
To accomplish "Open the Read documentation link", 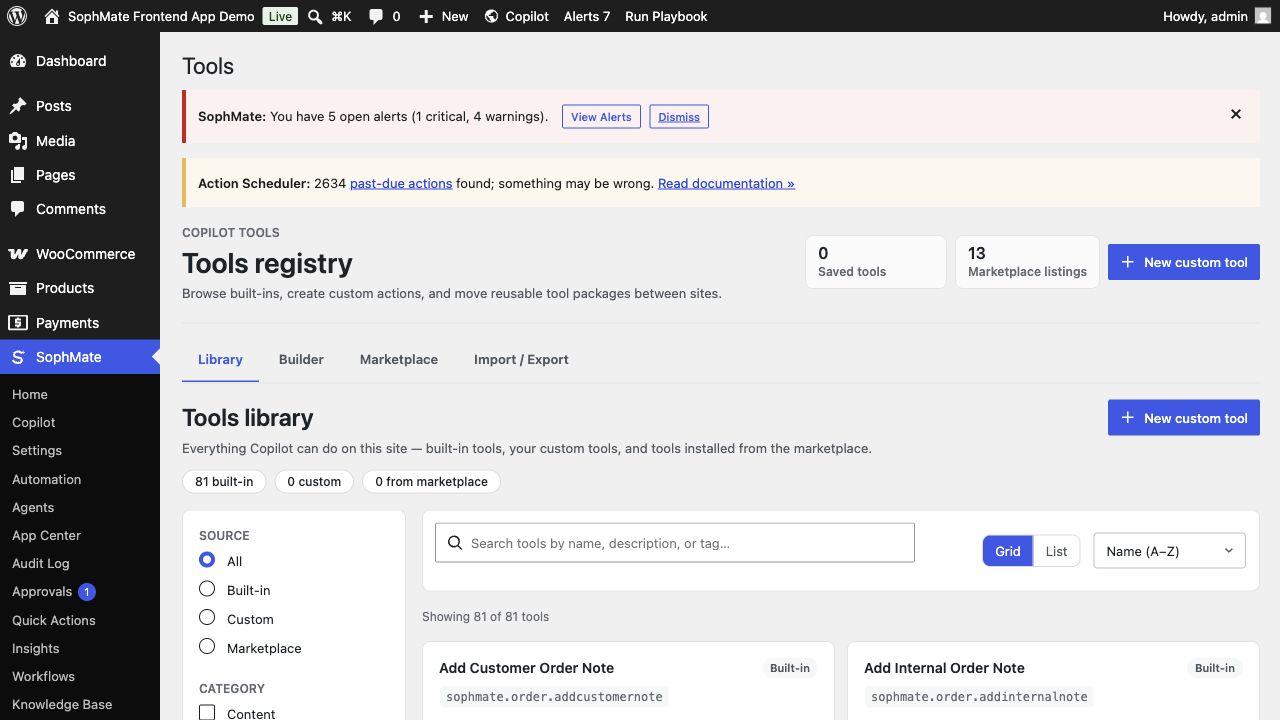I will click(x=726, y=184).
